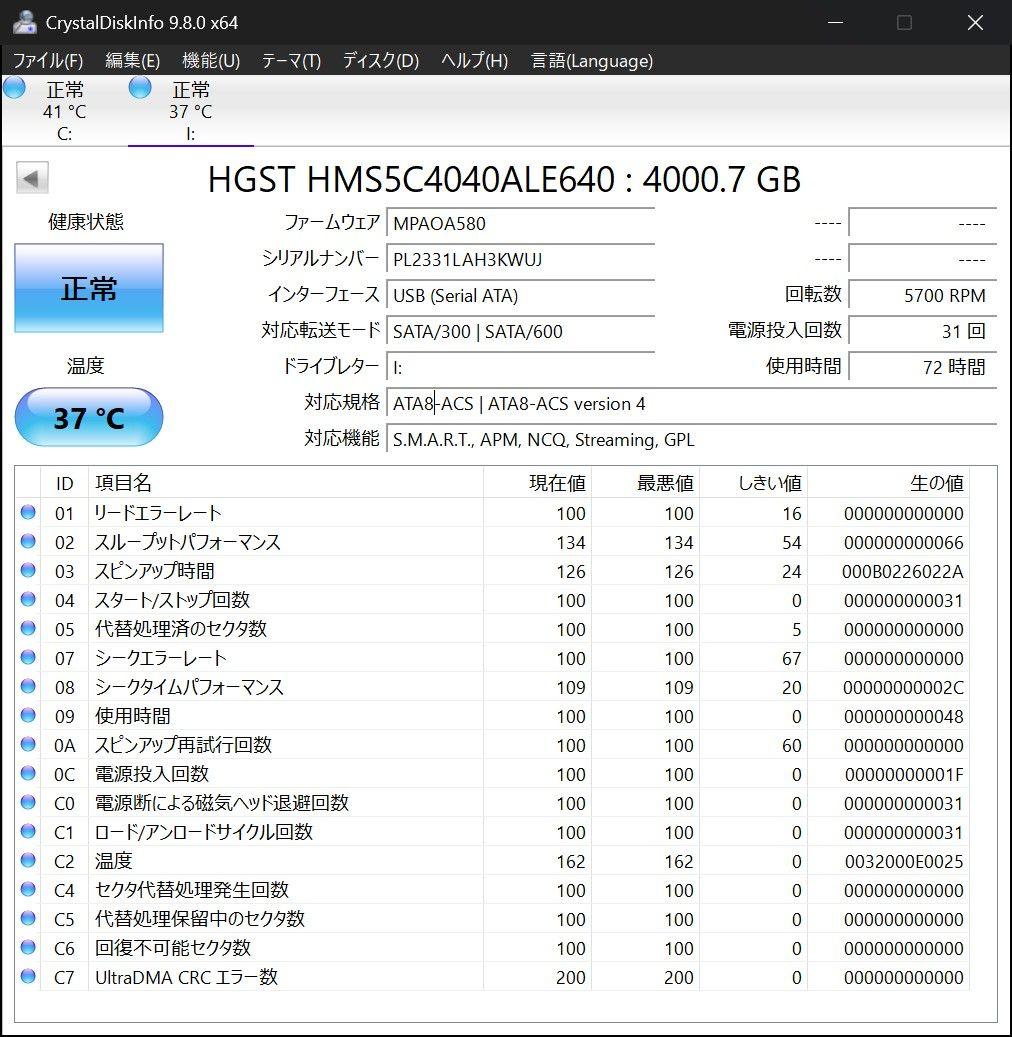This screenshot has height=1037, width=1012.
Task: Click the disk title HGST HMS5C4040ALE640
Action: point(504,179)
